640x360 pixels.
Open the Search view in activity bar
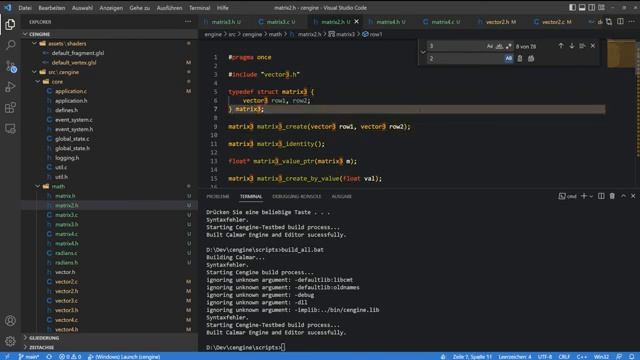(x=10, y=45)
